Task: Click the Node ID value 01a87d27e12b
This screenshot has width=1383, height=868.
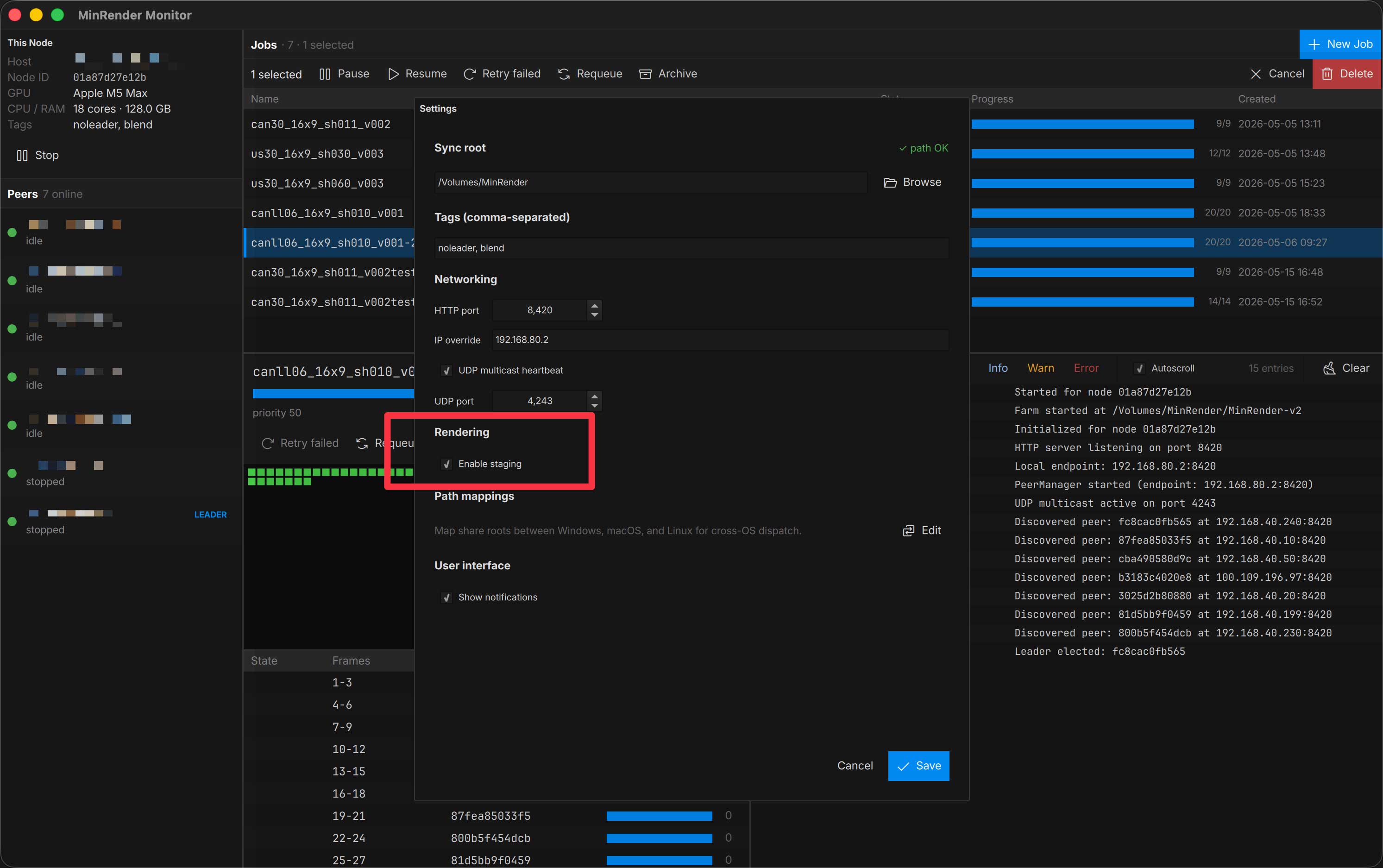Action: (x=110, y=77)
